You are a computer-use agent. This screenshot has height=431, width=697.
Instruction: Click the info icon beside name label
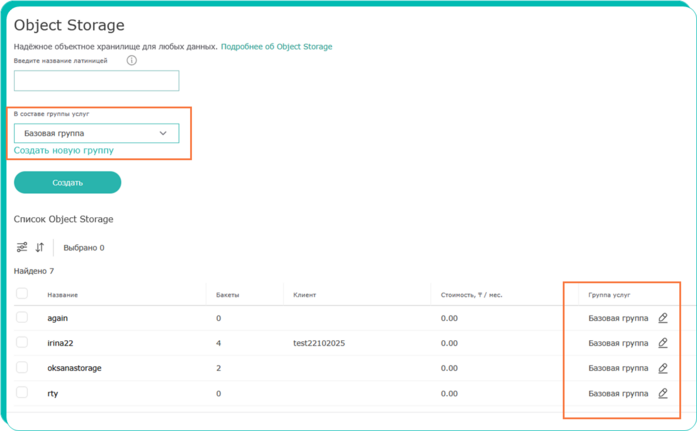click(x=132, y=61)
